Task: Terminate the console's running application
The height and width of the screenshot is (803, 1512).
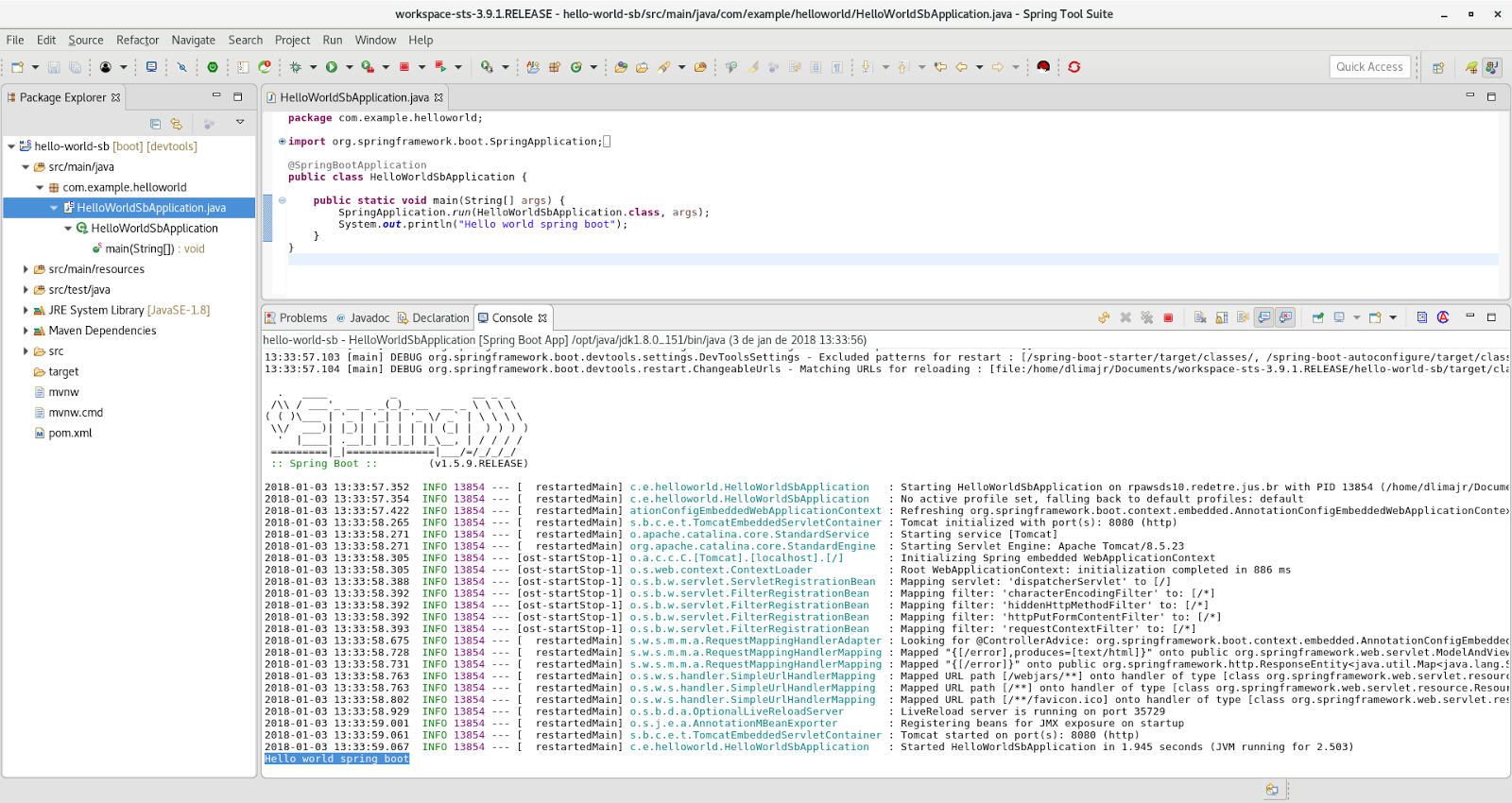Action: (x=1168, y=317)
